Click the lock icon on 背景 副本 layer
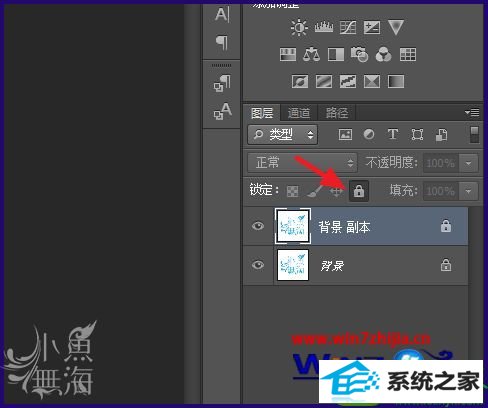Viewport: 488px width, 408px height. [446, 226]
